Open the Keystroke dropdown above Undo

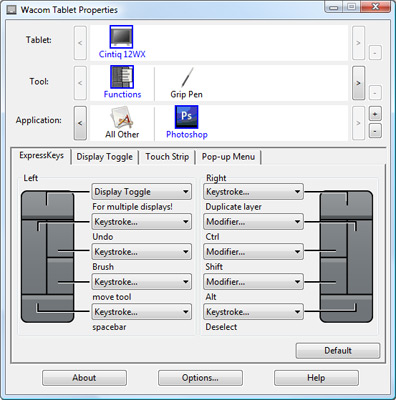point(142,222)
